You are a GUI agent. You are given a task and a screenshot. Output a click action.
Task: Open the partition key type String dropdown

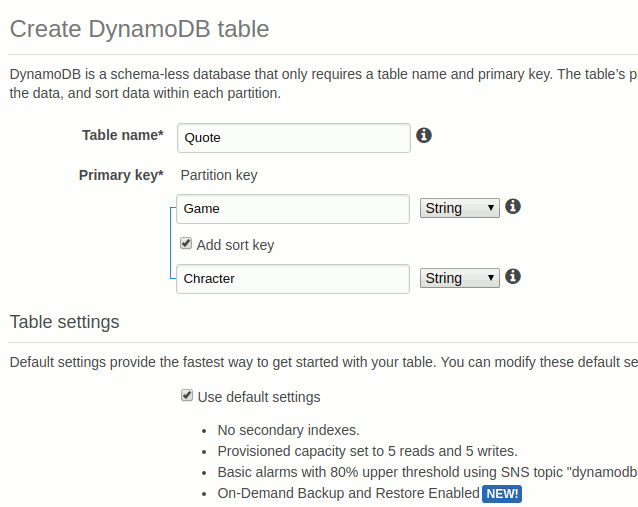coord(460,208)
